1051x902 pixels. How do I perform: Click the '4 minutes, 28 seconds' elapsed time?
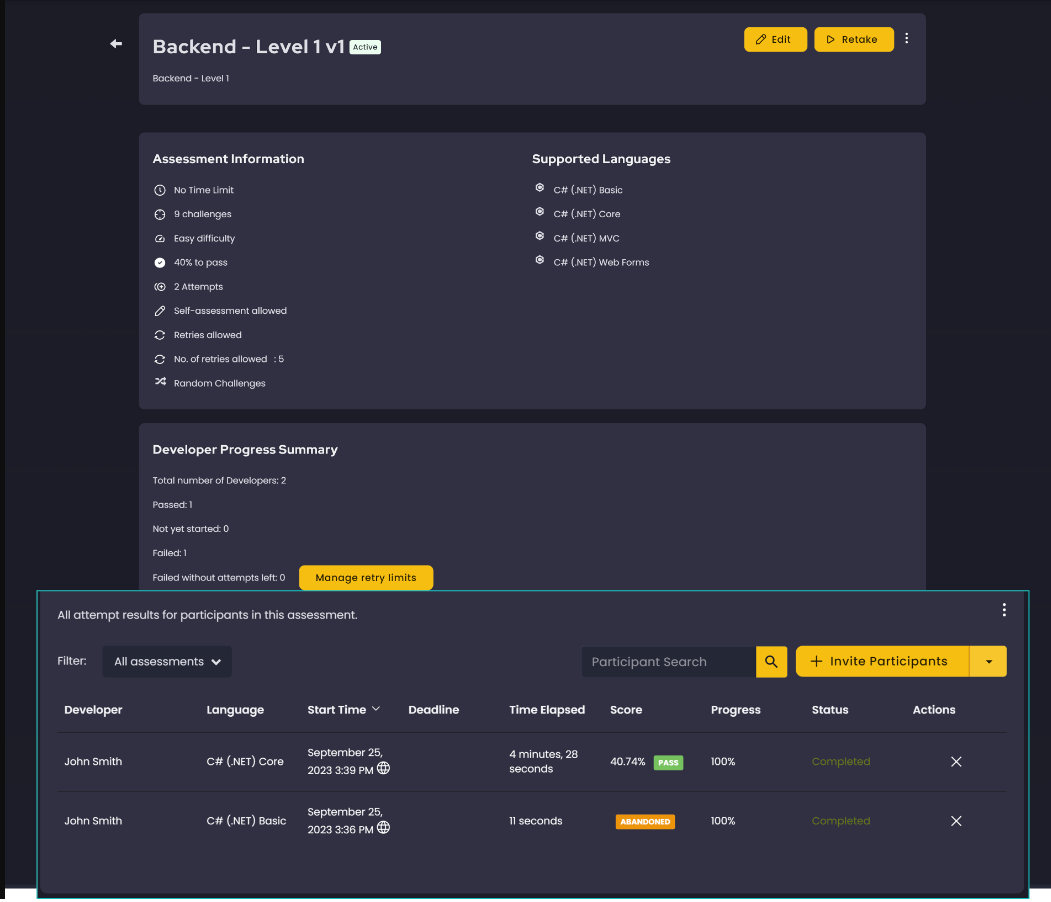(543, 761)
